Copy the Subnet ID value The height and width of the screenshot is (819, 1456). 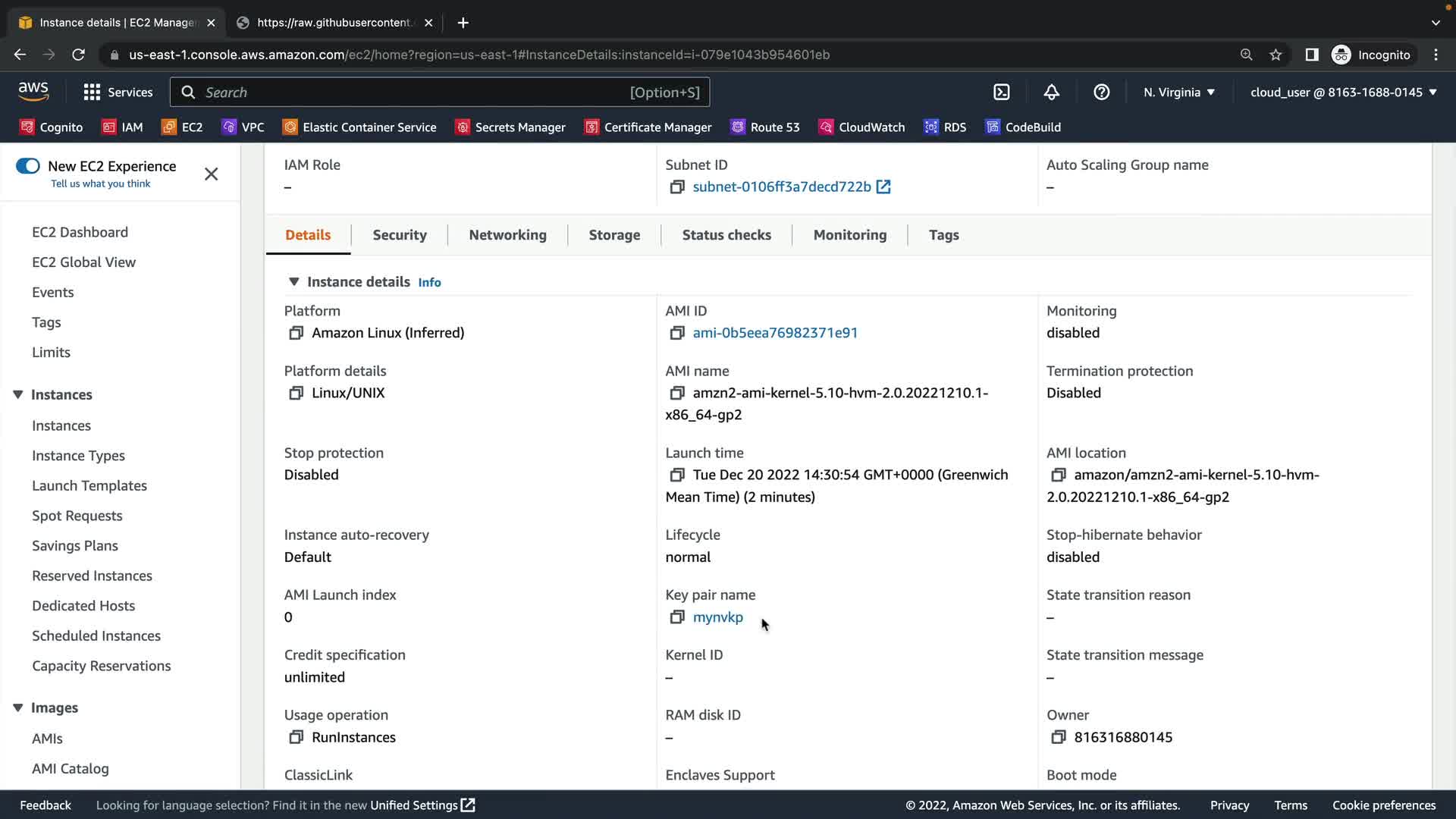click(676, 187)
